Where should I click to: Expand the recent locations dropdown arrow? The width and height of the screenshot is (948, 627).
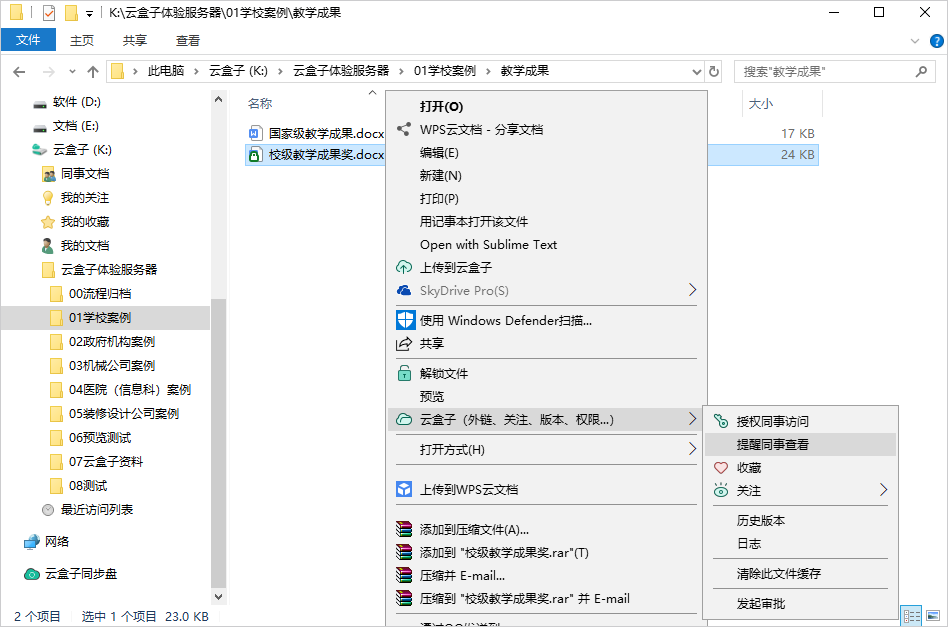pos(73,71)
